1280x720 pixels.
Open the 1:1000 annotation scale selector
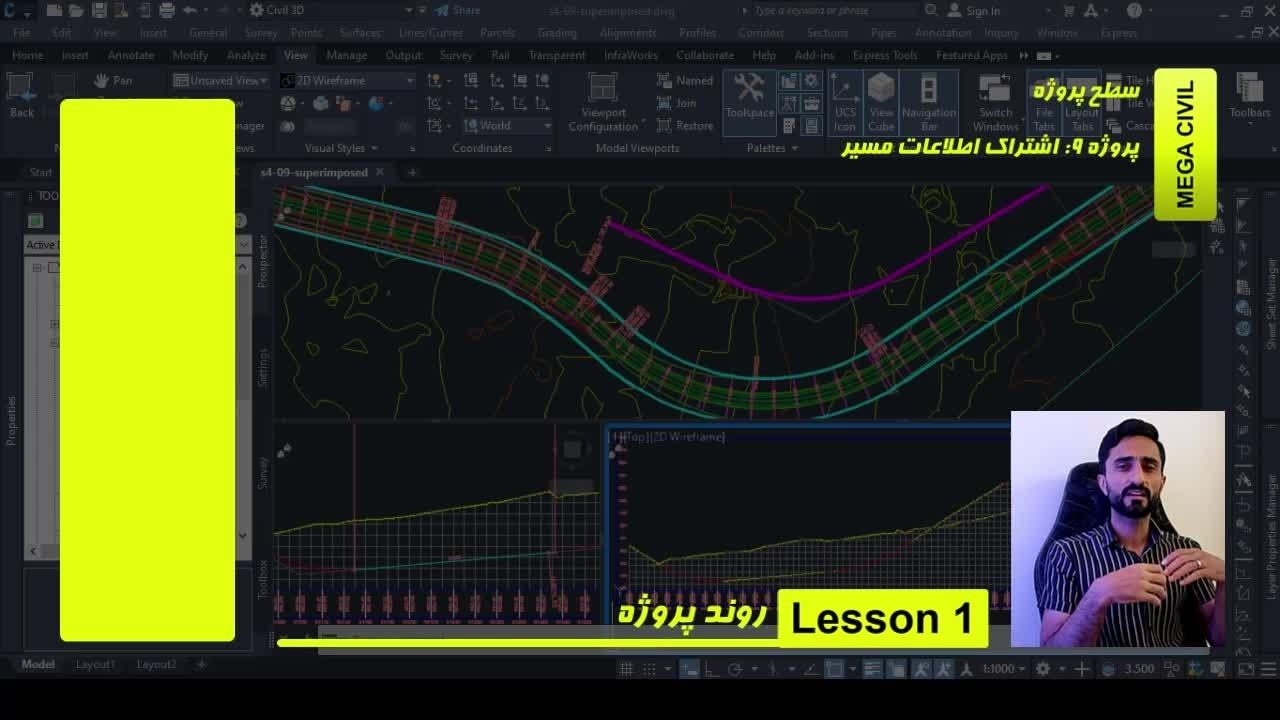[x=1003, y=669]
